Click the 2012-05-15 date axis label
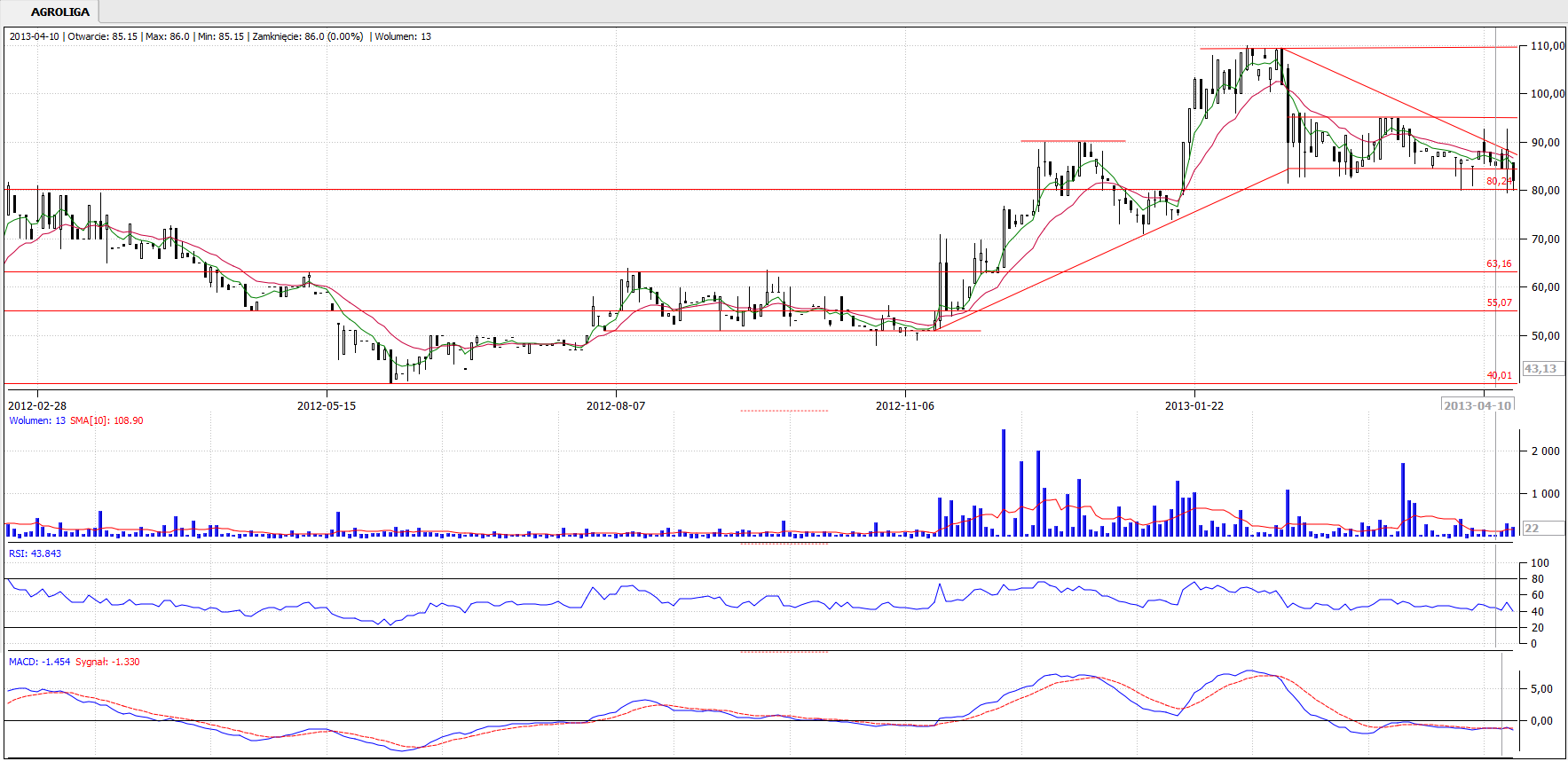Image resolution: width=1568 pixels, height=761 pixels. pyautogui.click(x=326, y=406)
